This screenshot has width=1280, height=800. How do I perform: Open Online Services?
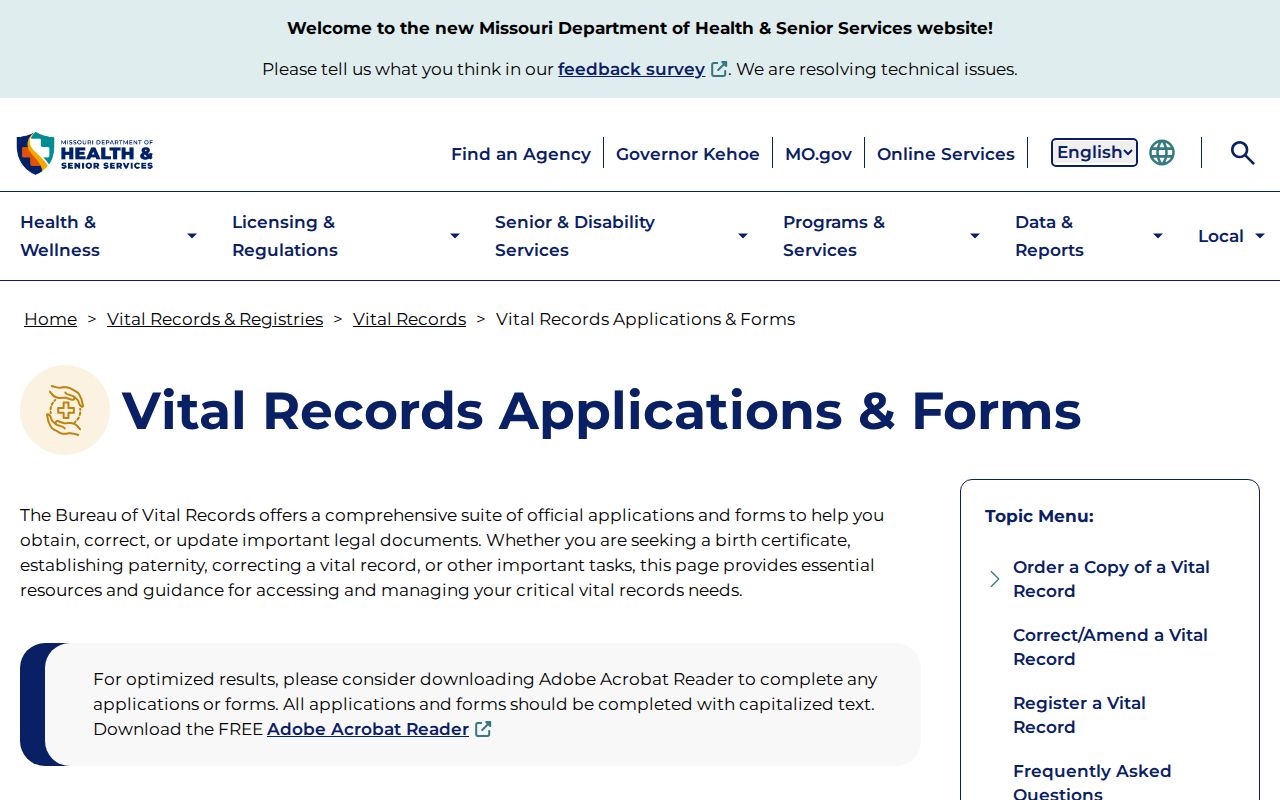click(946, 154)
